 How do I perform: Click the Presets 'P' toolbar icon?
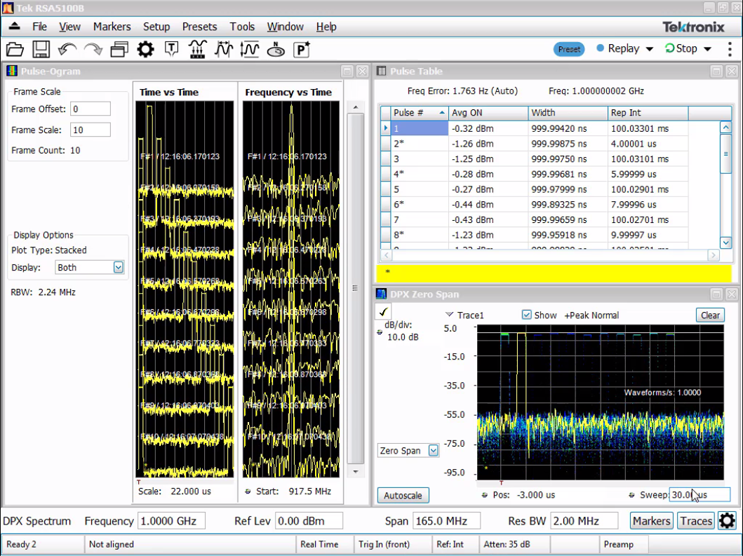coord(301,49)
